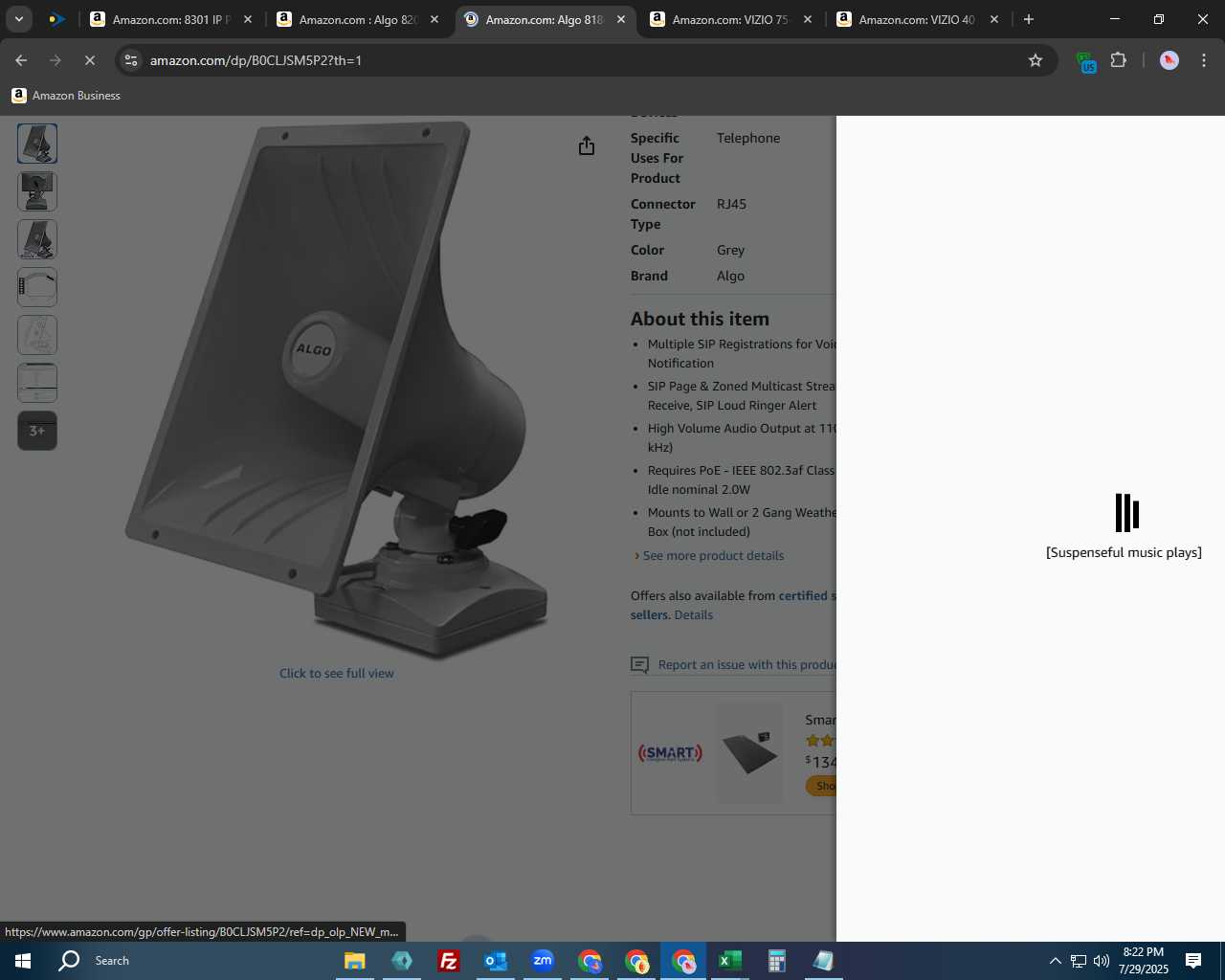Switch to the Amazon.com 8301 IP tab
The width and height of the screenshot is (1225, 980).
[x=169, y=19]
